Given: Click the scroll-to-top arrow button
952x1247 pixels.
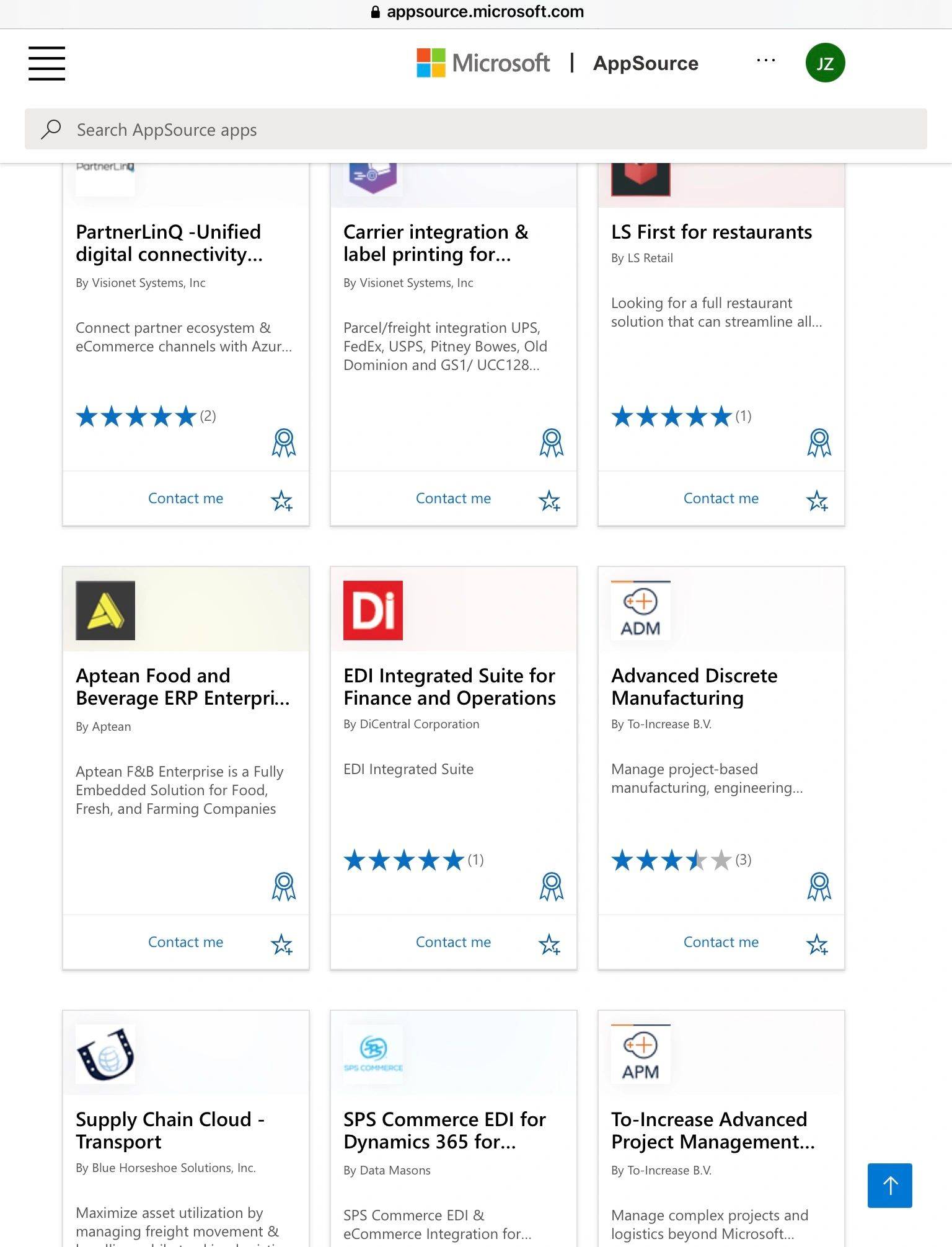Looking at the screenshot, I should click(x=889, y=1186).
